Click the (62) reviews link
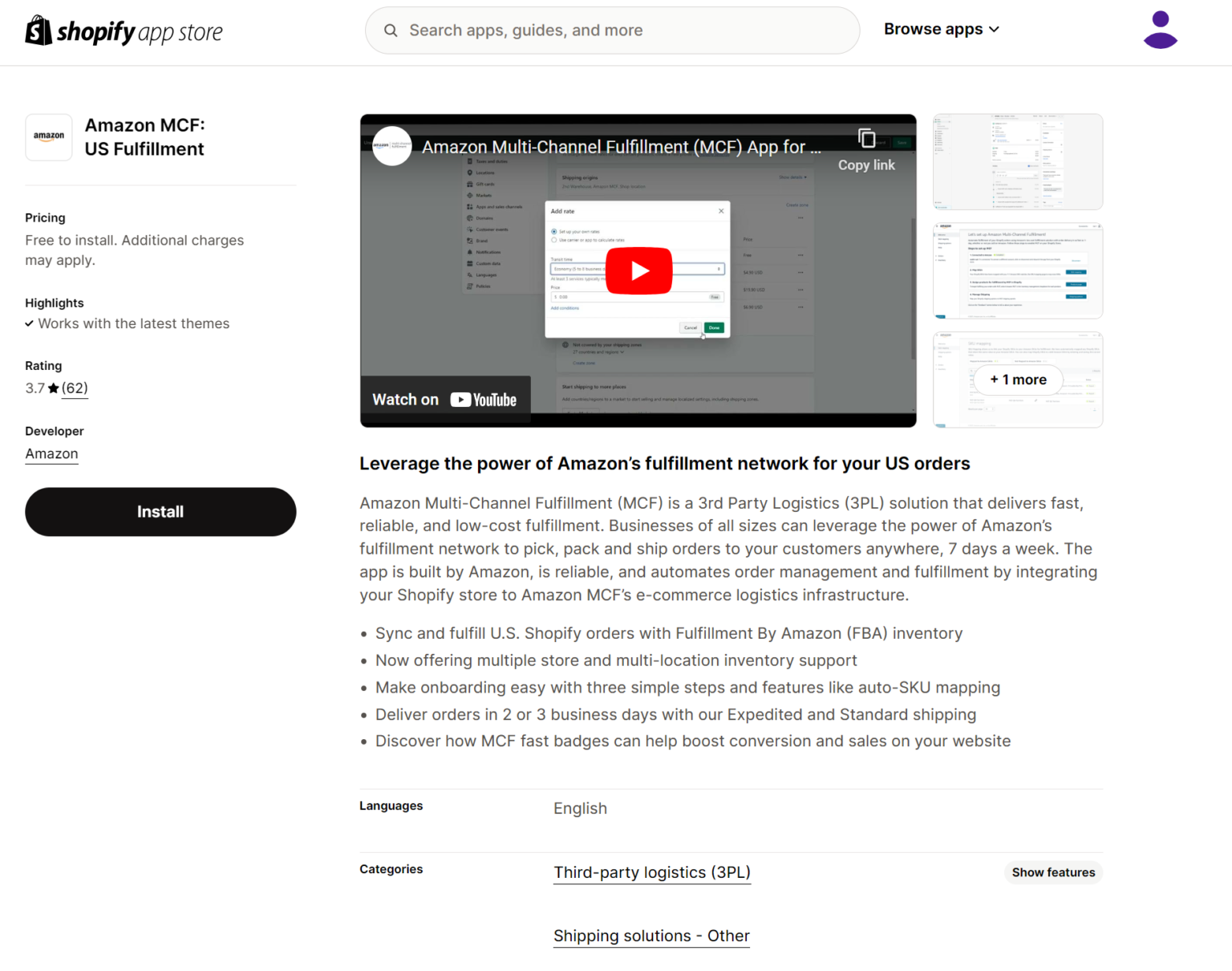 (x=75, y=388)
